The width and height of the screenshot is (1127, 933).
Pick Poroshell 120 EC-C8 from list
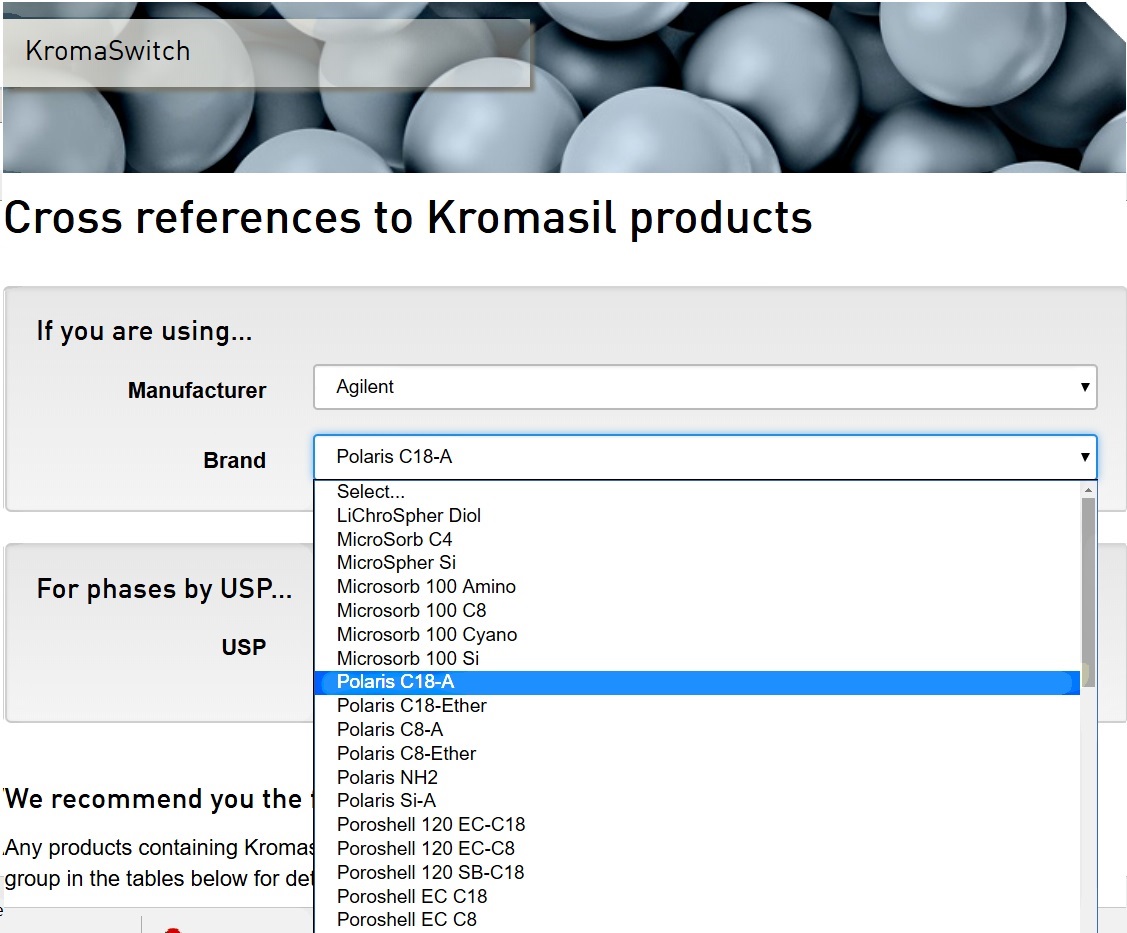697,848
